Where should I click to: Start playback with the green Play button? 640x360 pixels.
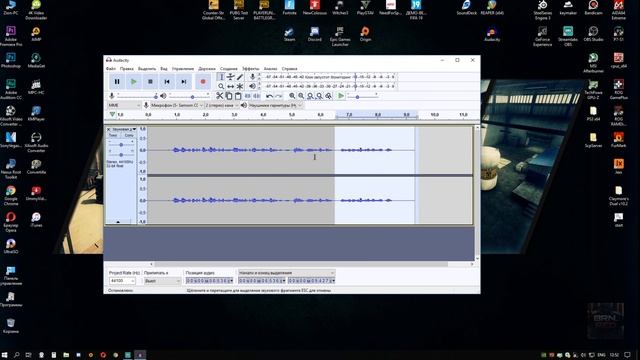[x=133, y=82]
